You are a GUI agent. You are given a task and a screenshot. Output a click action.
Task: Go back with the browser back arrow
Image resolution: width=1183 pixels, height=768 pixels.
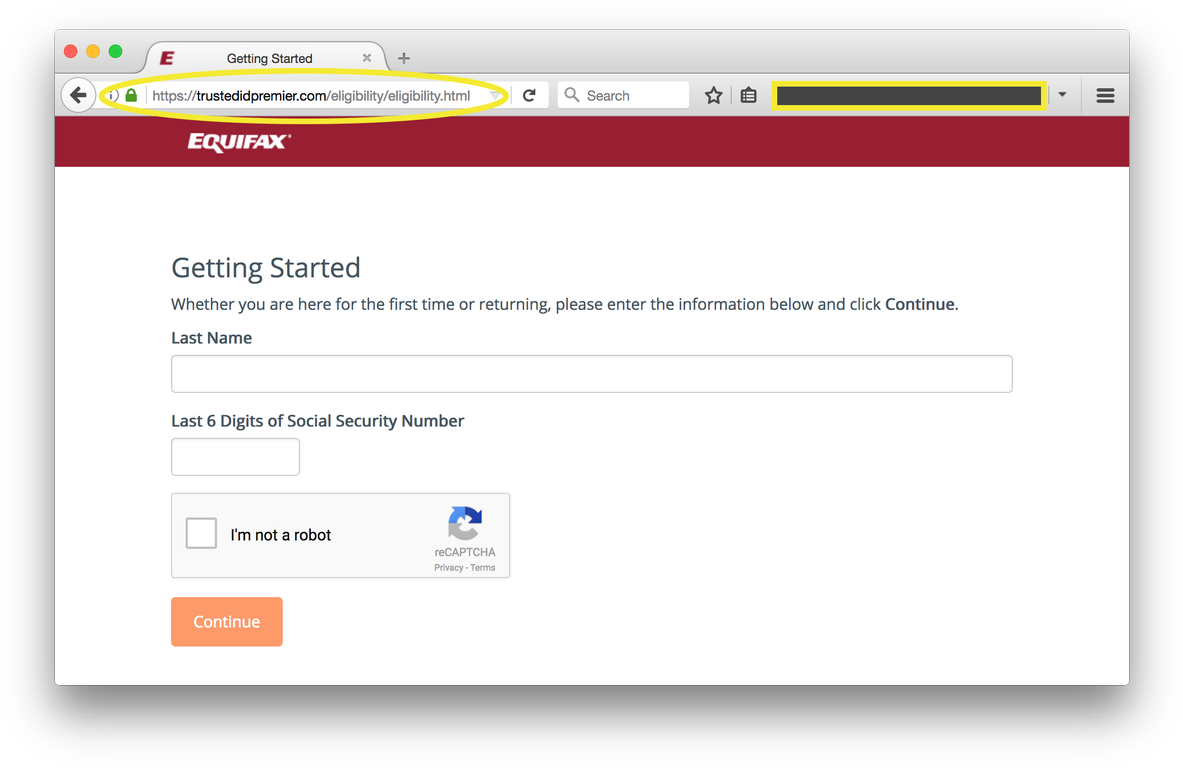pos(78,96)
